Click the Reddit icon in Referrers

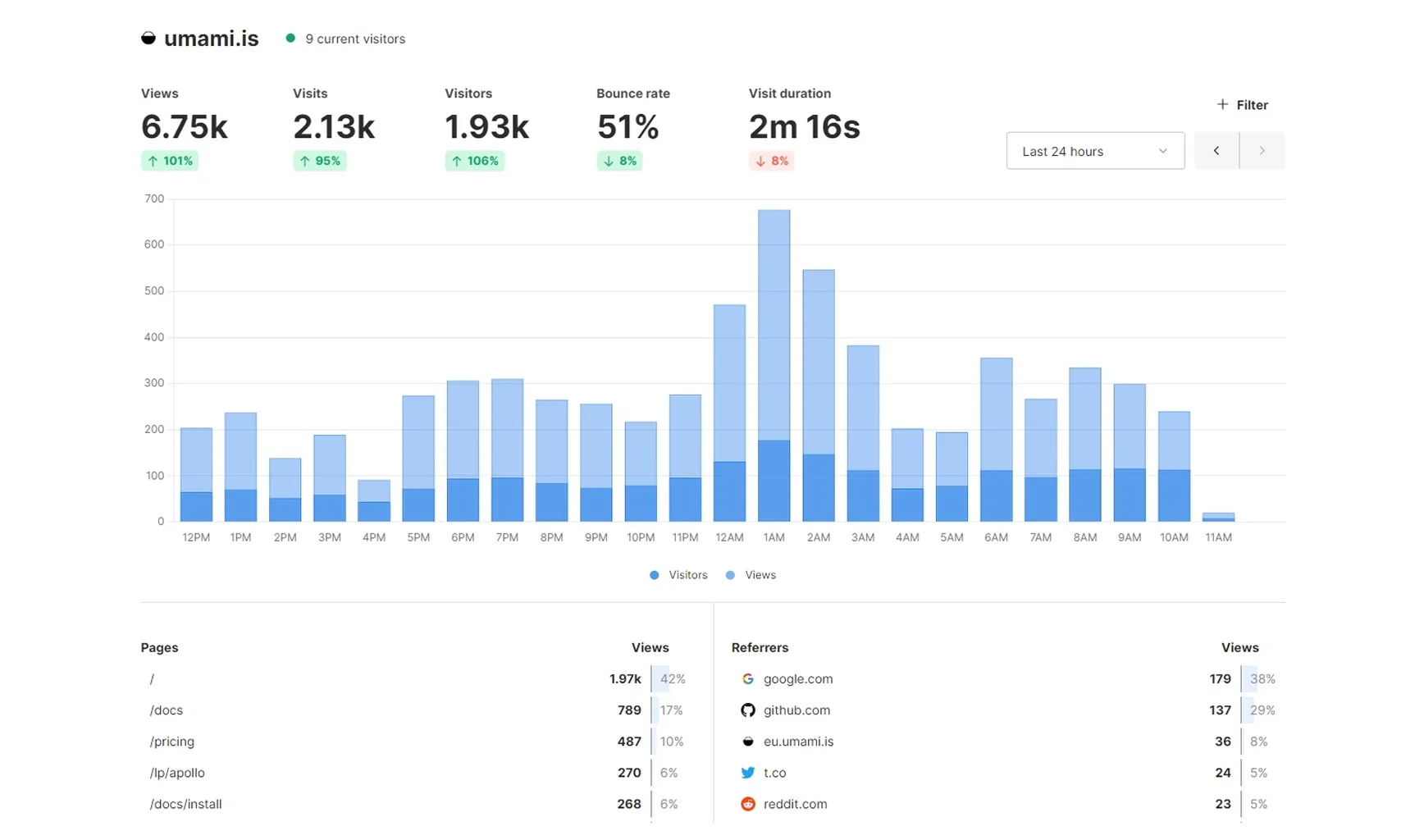pyautogui.click(x=747, y=804)
